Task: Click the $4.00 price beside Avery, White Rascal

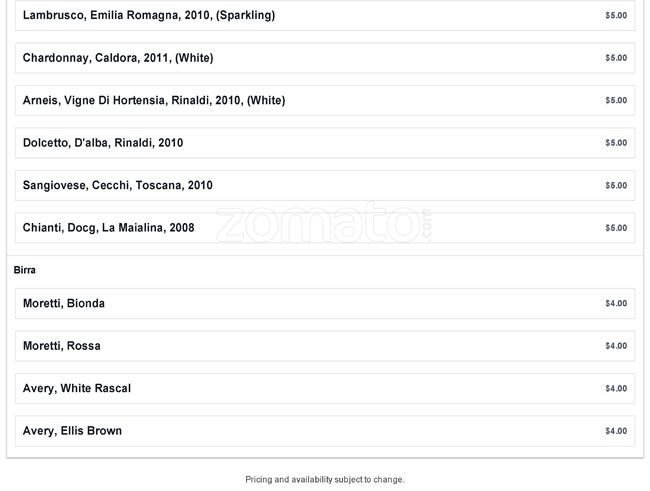Action: (616, 389)
